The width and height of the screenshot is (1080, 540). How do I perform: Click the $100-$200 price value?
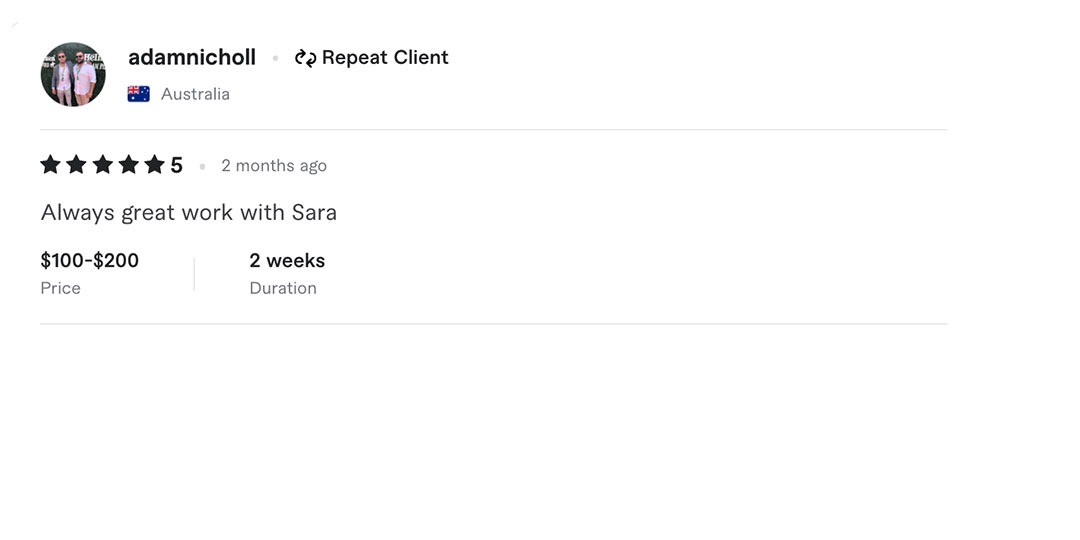(x=90, y=261)
